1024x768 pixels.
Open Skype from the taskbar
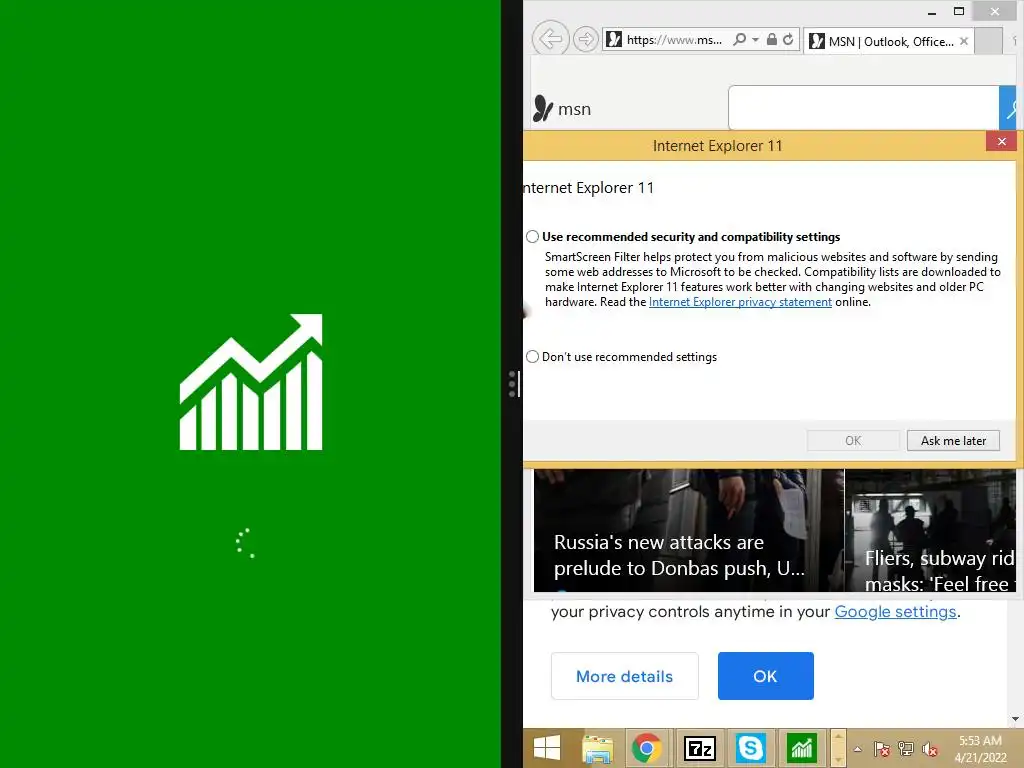click(750, 748)
